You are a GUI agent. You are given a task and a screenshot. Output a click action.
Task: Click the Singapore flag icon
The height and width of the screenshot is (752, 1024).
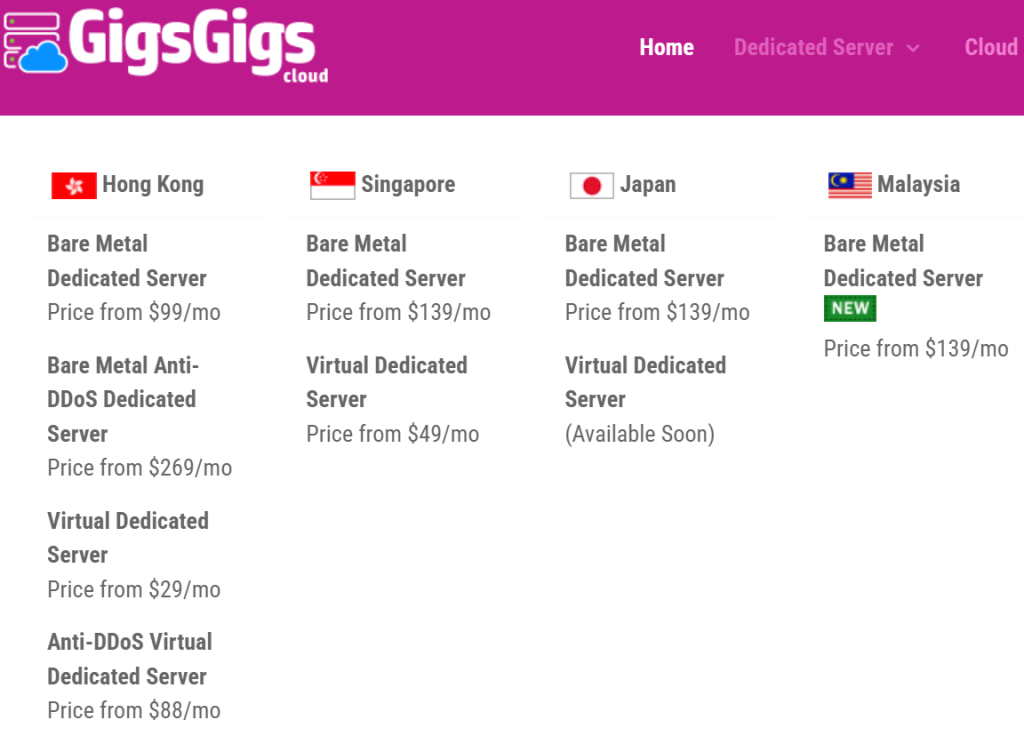[x=332, y=185]
